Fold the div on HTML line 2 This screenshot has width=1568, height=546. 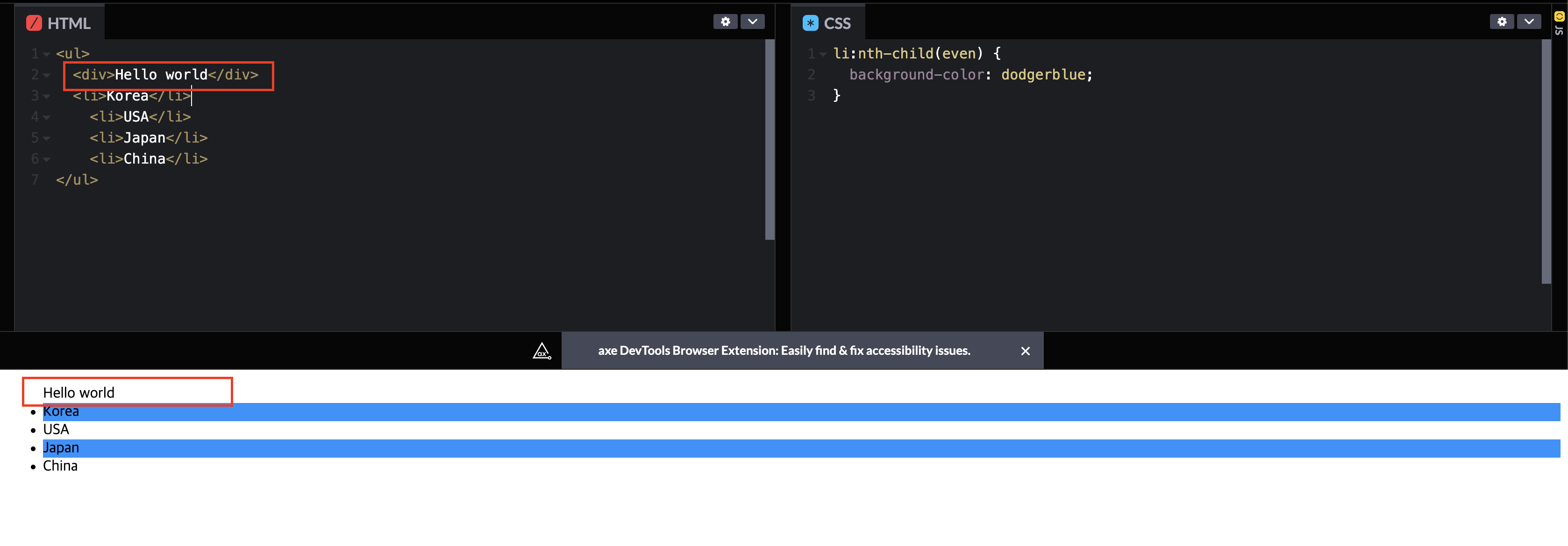(46, 75)
